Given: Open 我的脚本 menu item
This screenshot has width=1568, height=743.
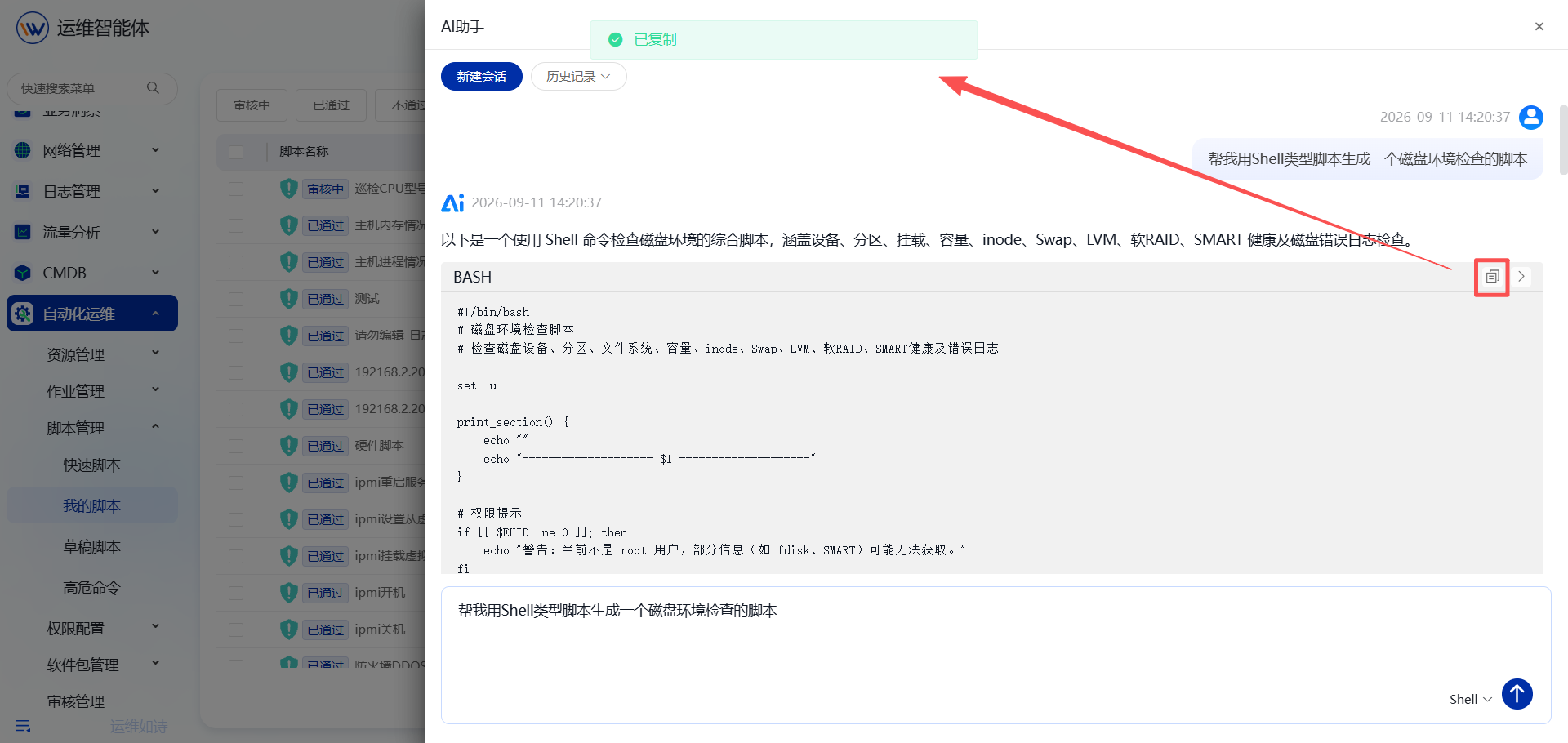Looking at the screenshot, I should tap(91, 505).
